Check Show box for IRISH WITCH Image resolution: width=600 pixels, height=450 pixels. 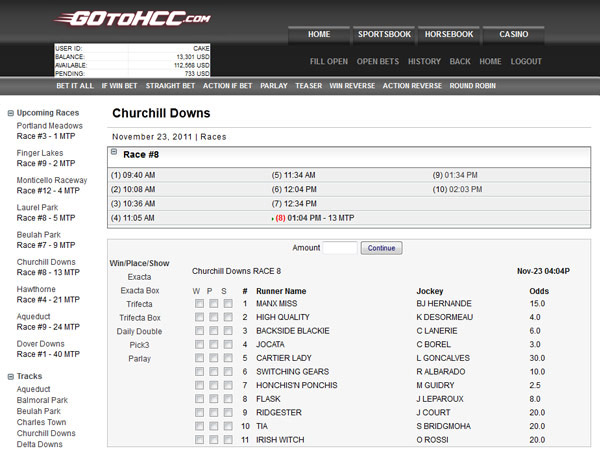228,440
